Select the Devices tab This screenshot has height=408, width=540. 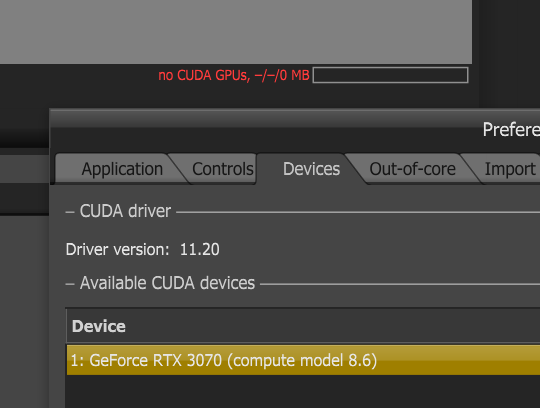click(311, 169)
